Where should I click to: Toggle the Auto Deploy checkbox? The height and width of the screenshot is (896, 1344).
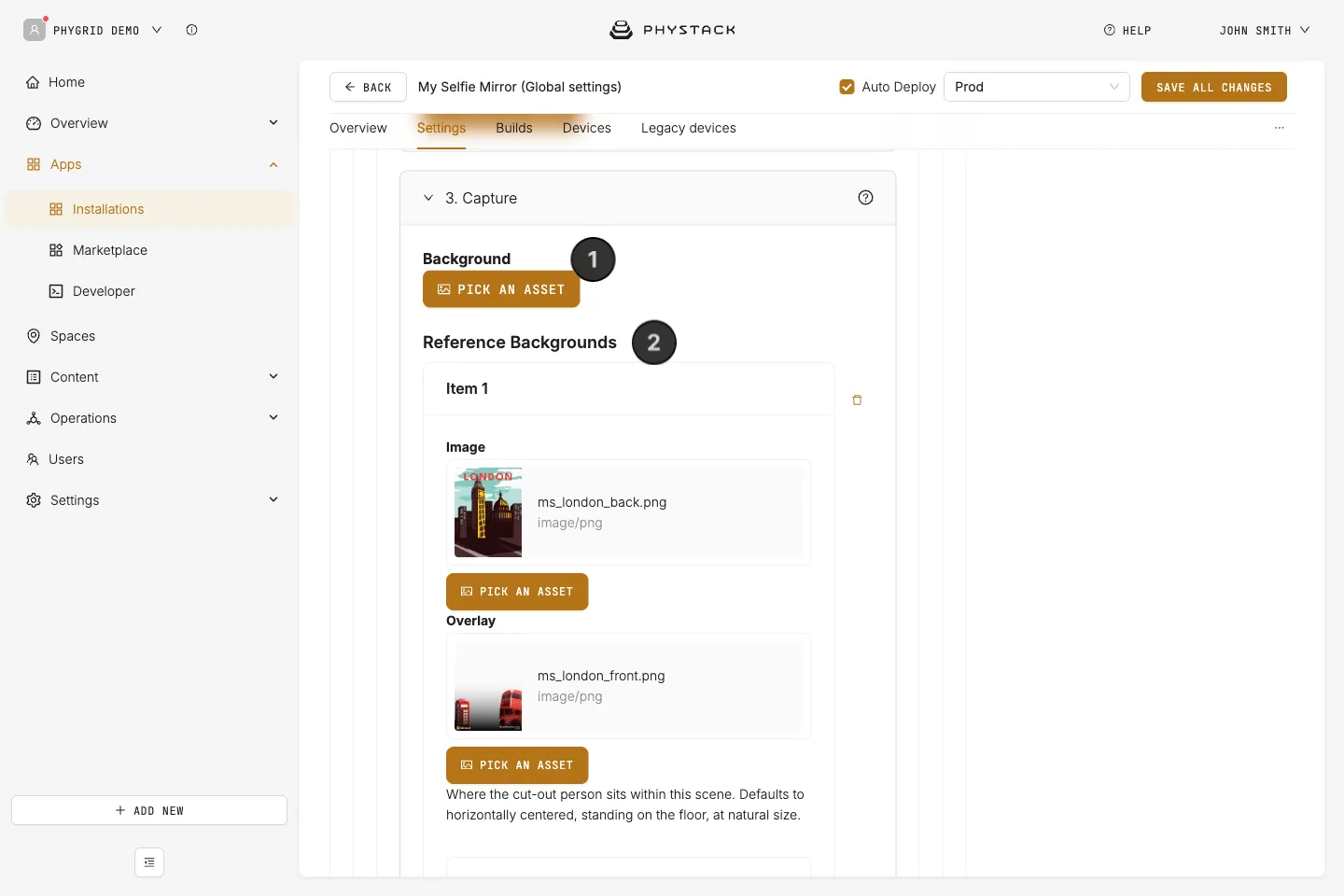click(x=847, y=87)
